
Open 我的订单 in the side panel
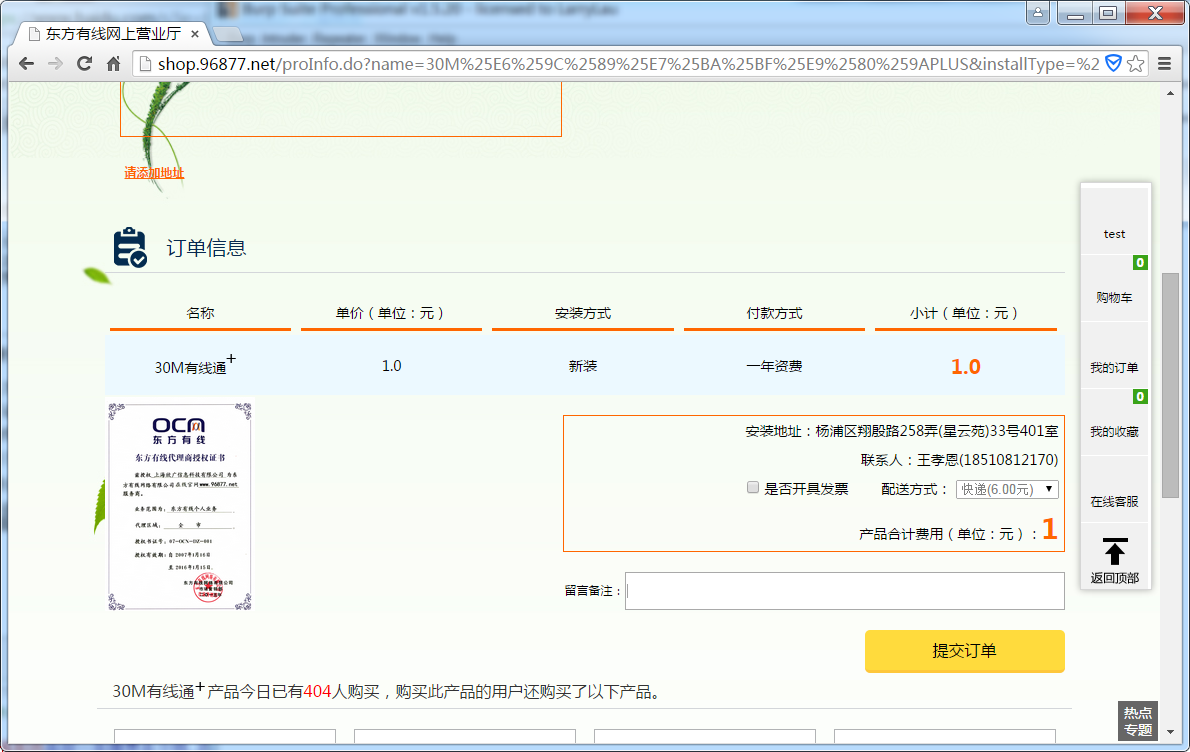click(1114, 367)
